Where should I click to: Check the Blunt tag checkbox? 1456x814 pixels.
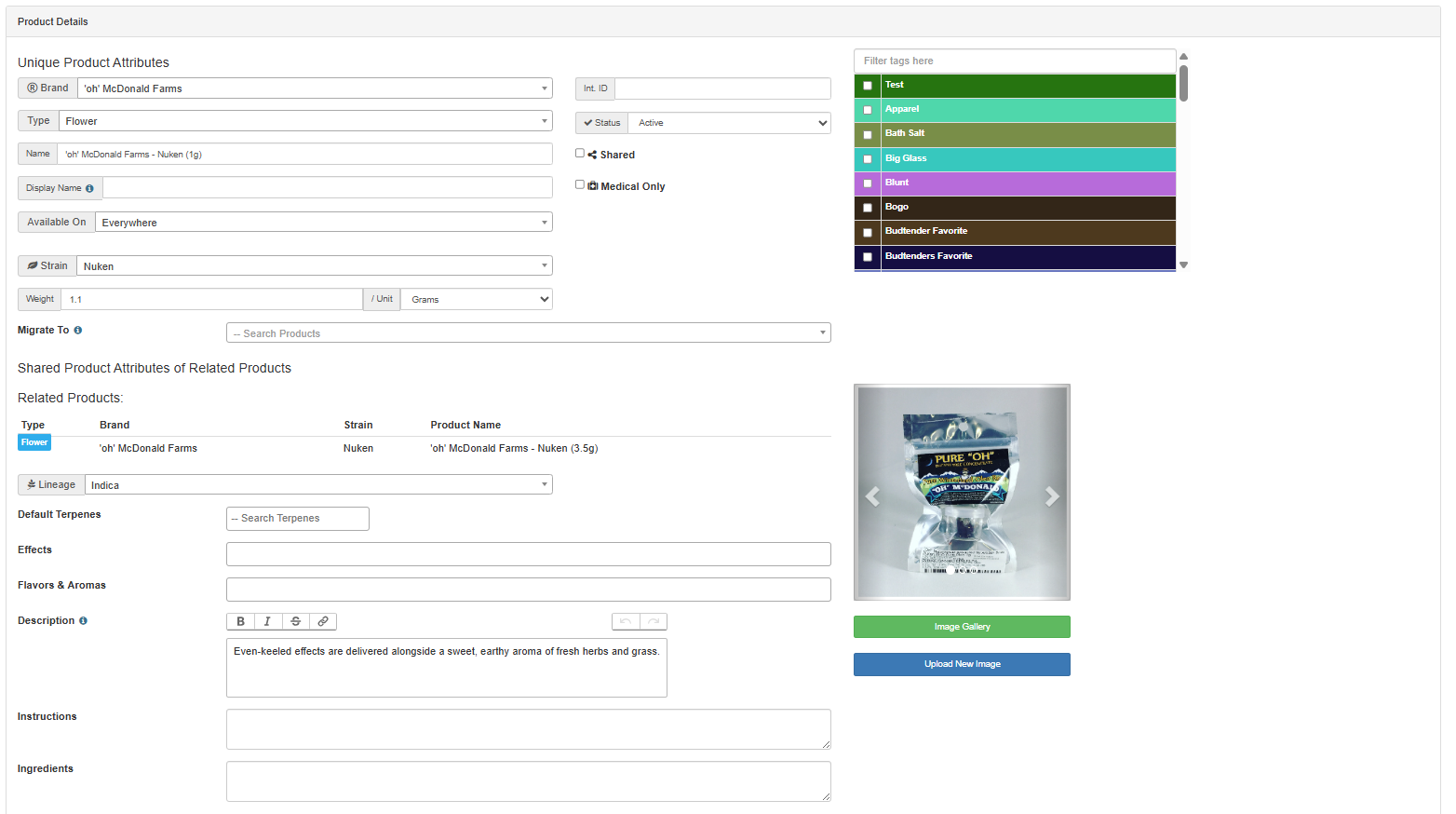868,183
